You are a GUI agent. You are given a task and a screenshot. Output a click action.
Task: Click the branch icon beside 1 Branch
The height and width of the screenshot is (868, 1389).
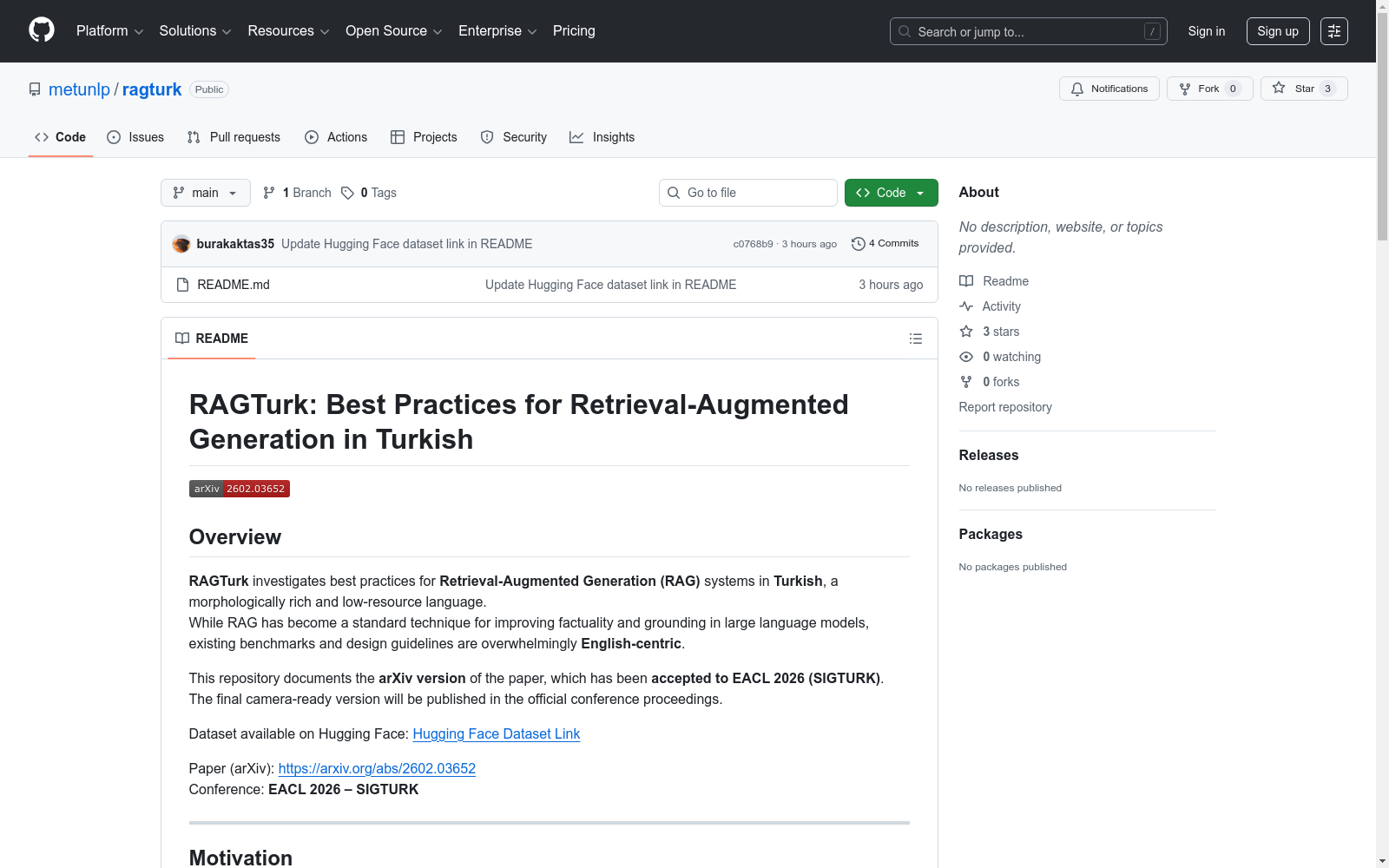click(x=269, y=193)
